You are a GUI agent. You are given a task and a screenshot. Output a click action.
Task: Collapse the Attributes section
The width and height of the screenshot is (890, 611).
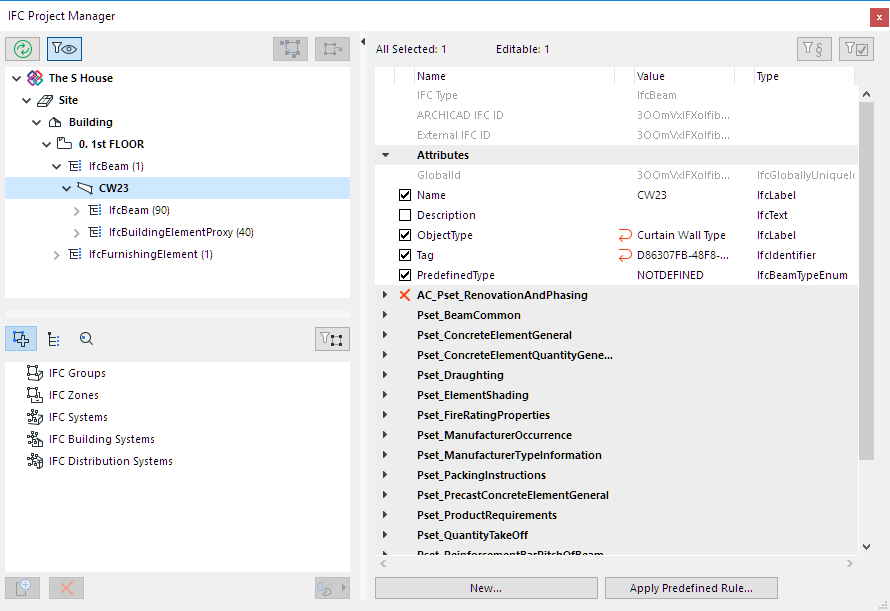tap(385, 155)
